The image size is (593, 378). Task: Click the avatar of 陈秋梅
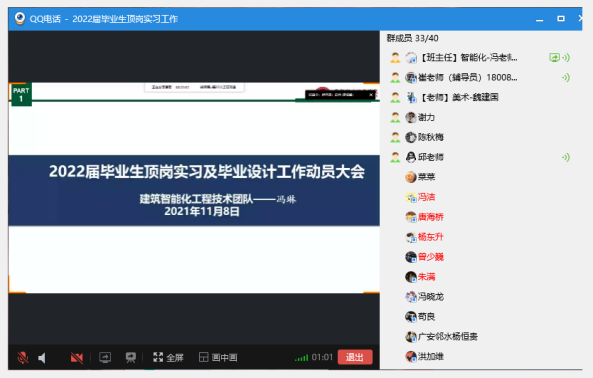(x=411, y=137)
